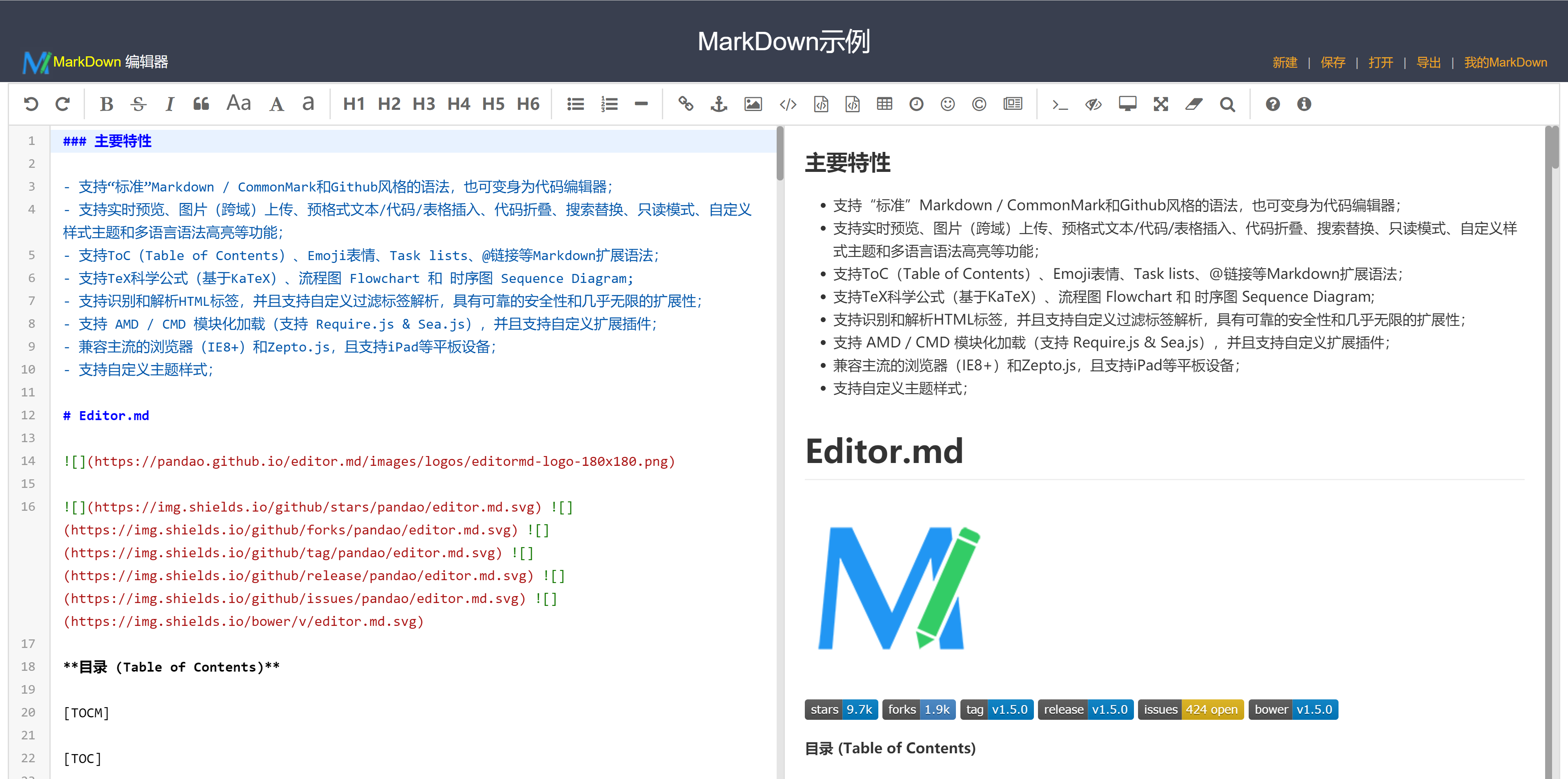Search within the editor

click(1227, 104)
